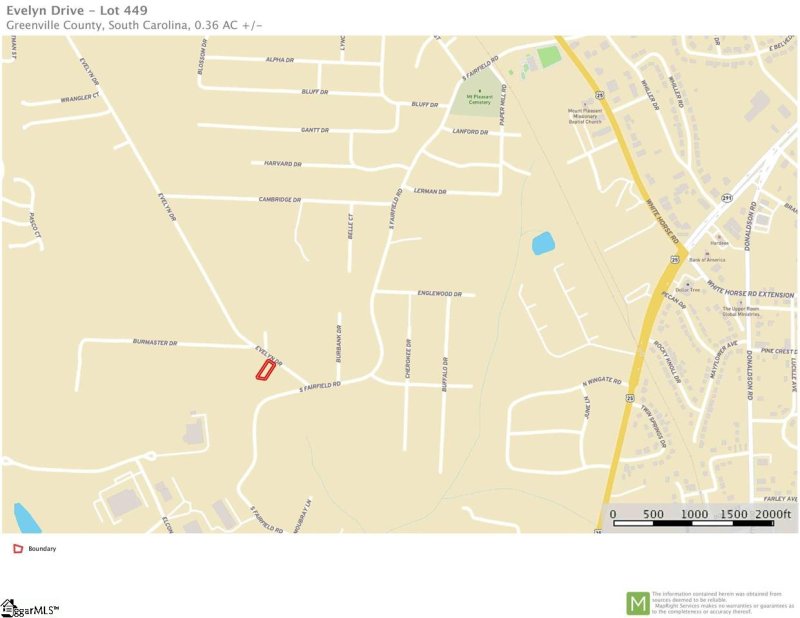Image resolution: width=800 pixels, height=618 pixels.
Task: Click the Evelyn Drive - Lot 449 title
Action: 77,10
